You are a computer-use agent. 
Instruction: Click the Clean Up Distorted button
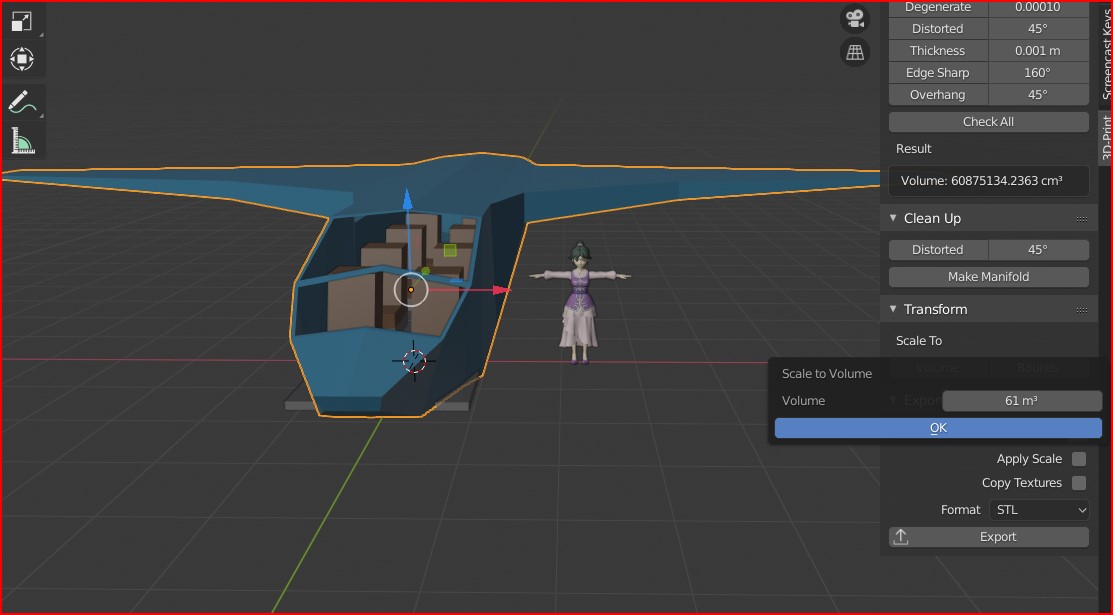pos(938,250)
